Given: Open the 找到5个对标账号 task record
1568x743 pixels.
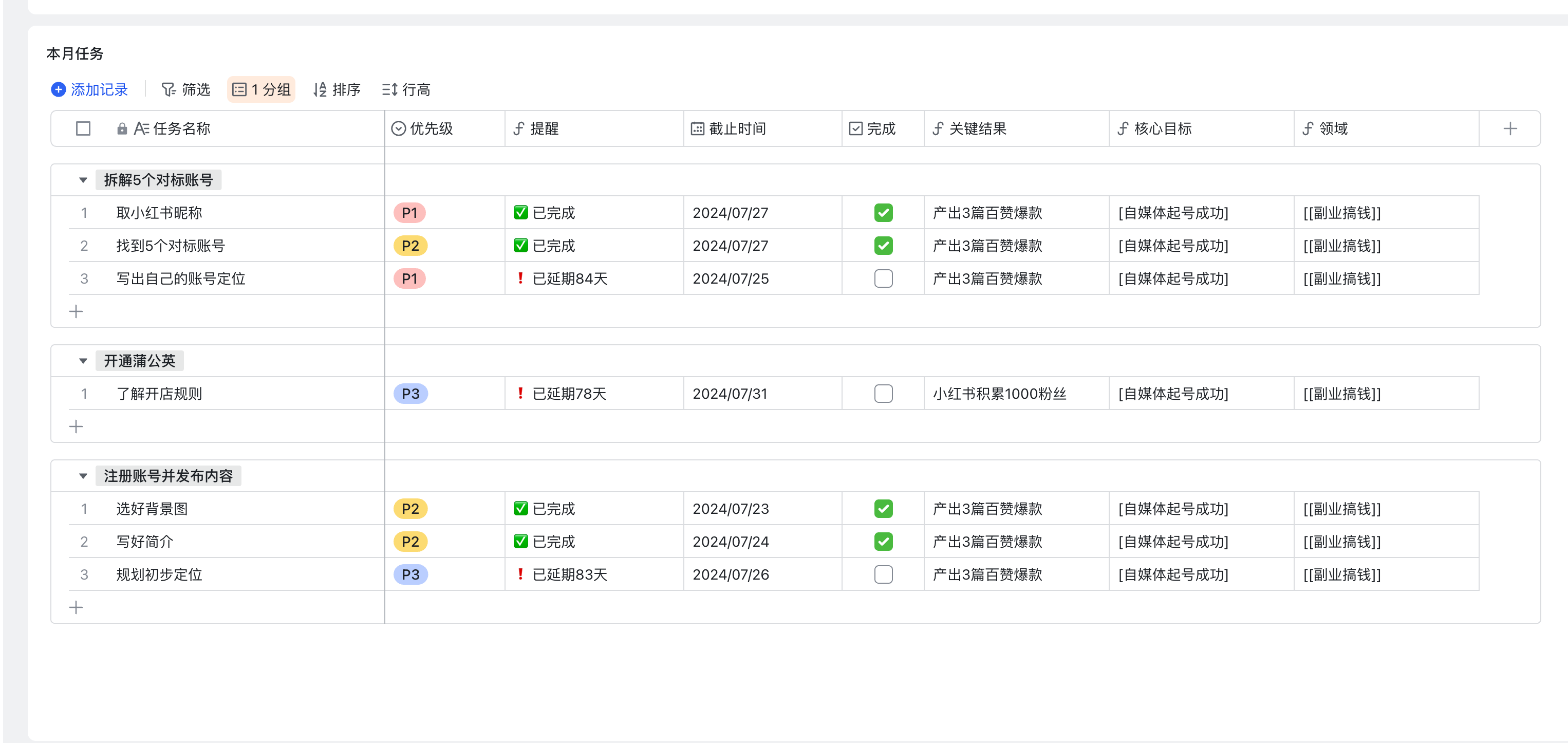Looking at the screenshot, I should coord(171,246).
